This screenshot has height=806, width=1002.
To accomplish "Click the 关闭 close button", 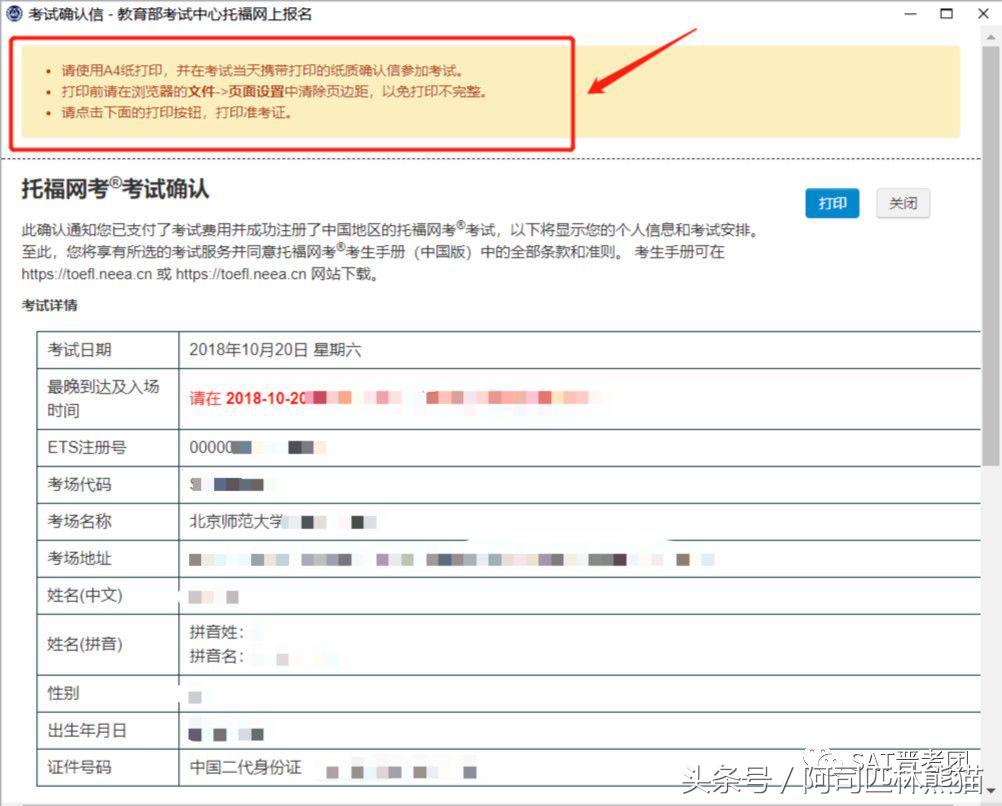I will tap(903, 203).
